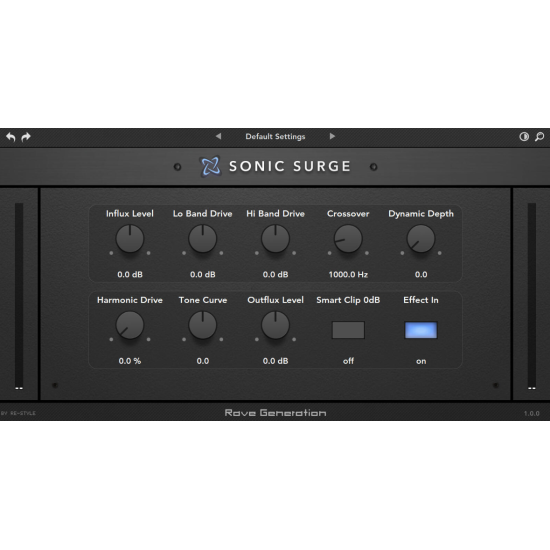
Task: Click the Smart Clip 'off' status text
Action: pos(348,361)
